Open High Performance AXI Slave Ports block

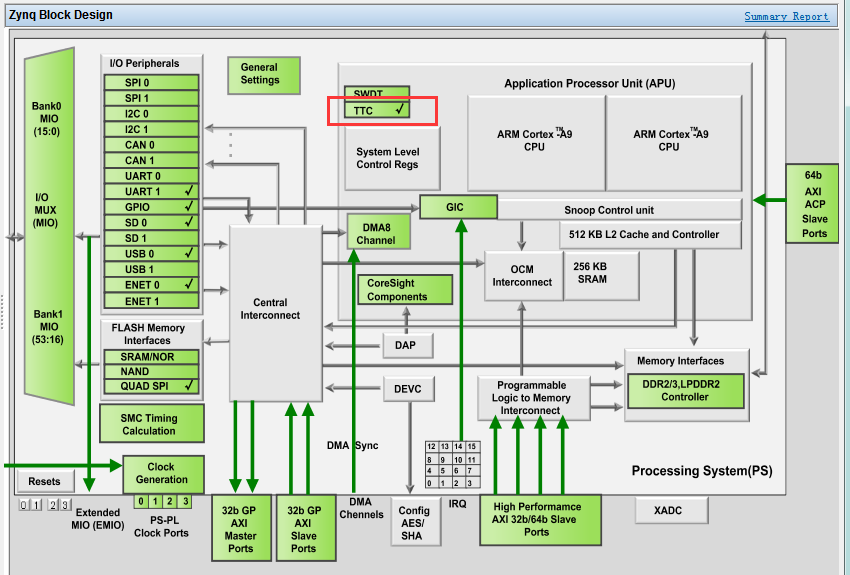pos(540,519)
